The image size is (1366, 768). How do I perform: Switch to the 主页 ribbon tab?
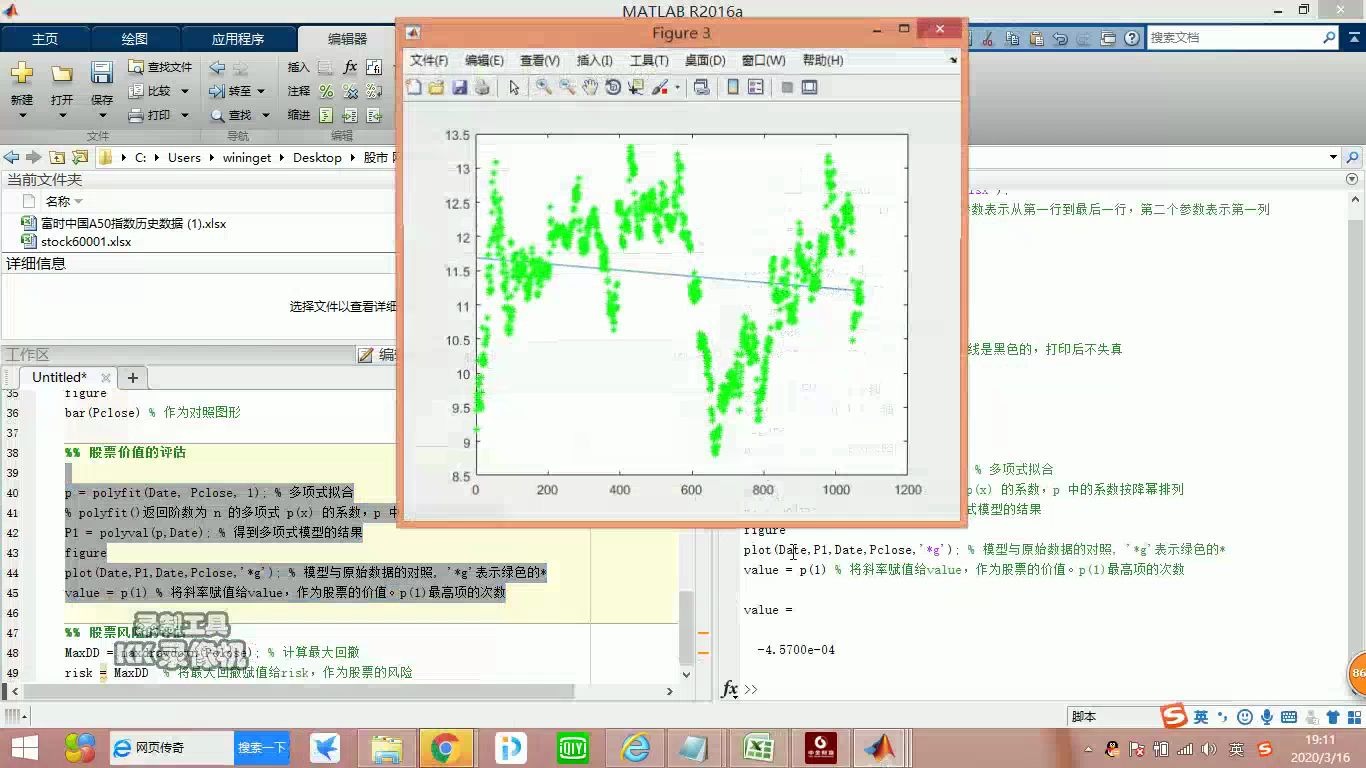[x=45, y=39]
